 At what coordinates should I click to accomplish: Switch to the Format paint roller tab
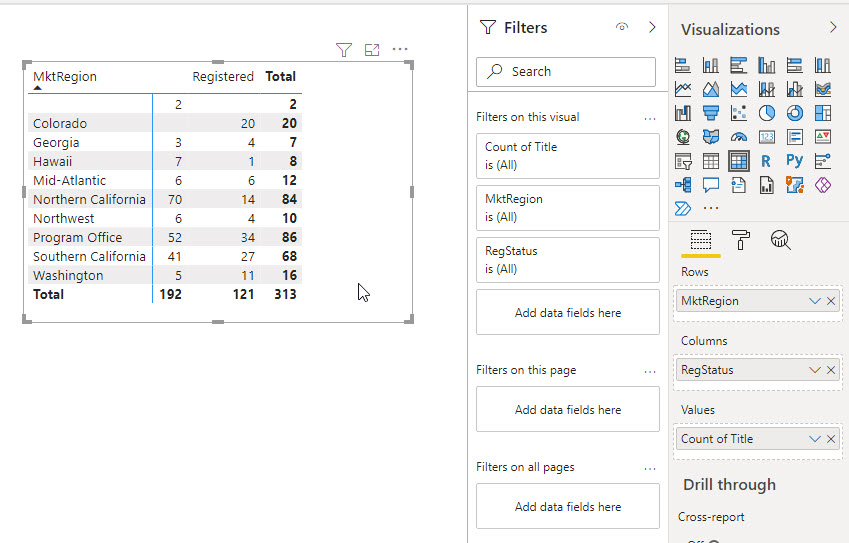point(740,240)
